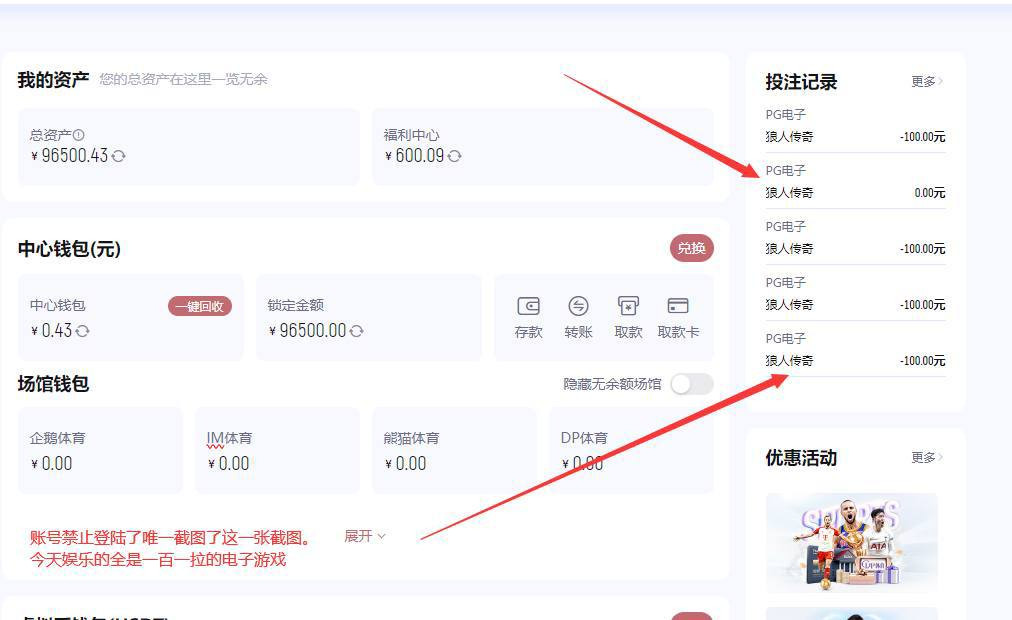Select the IM体育 venue wallet card
The width and height of the screenshot is (1012, 620).
[277, 451]
